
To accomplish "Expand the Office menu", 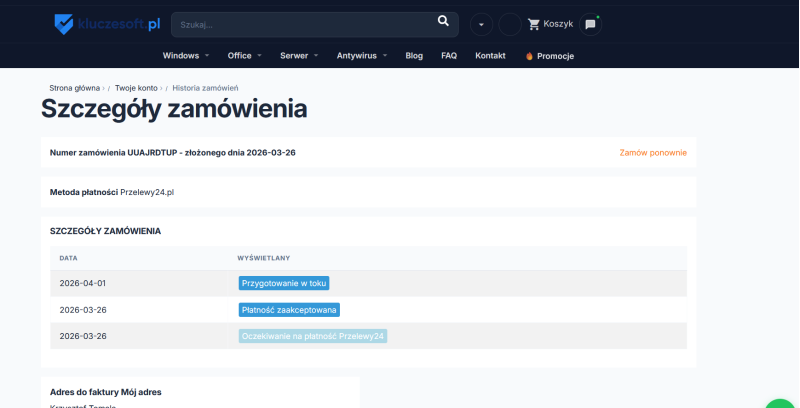I will (x=244, y=56).
